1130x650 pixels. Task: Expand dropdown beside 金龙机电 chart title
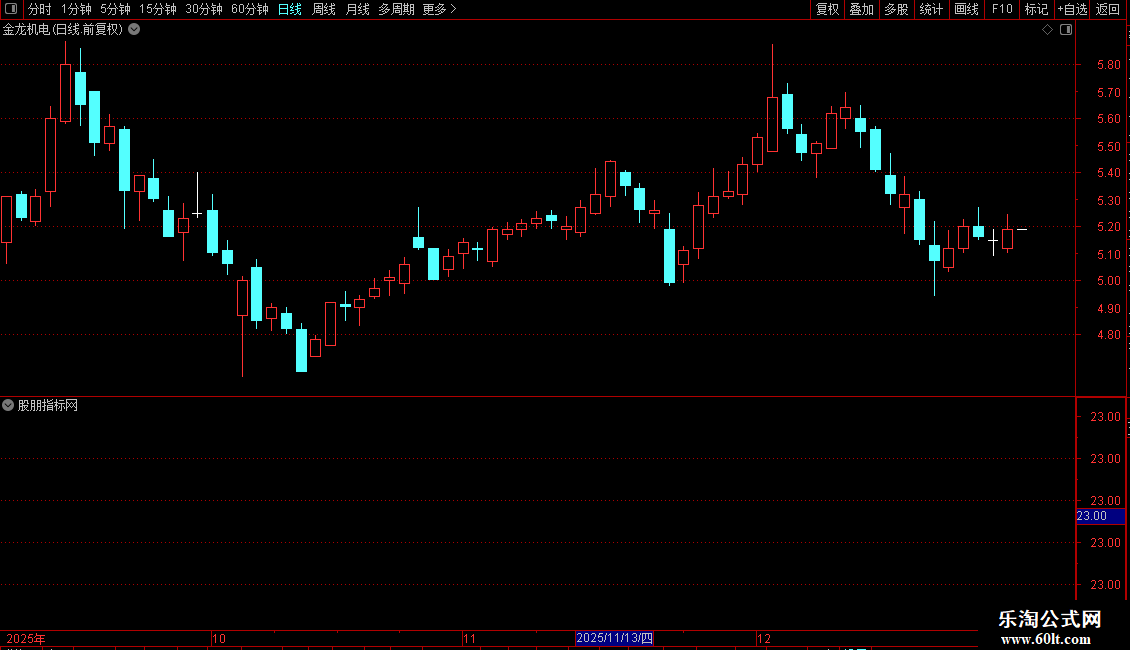click(134, 30)
